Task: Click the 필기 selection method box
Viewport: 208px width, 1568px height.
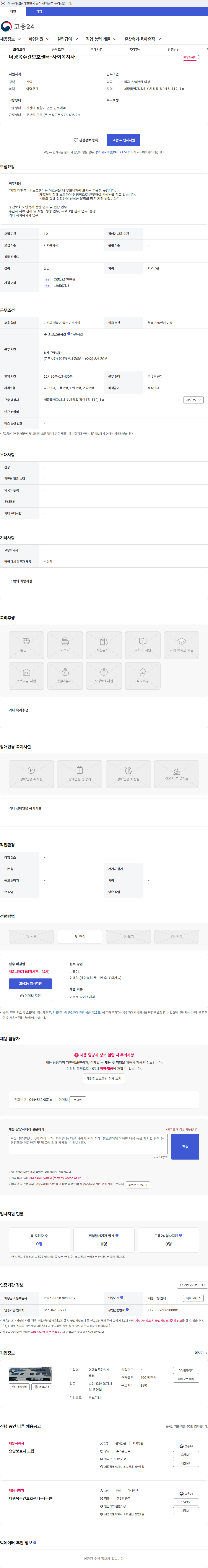Action: 128,937
